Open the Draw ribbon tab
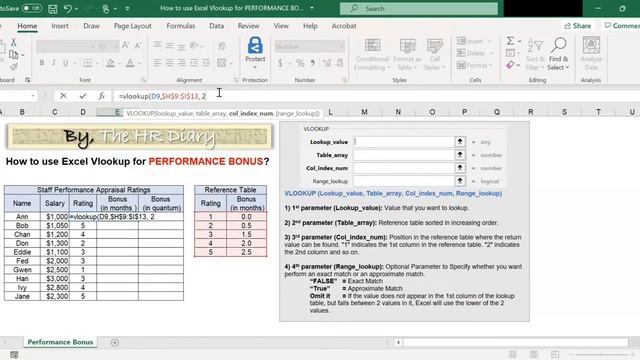640x360 pixels. 91,26
